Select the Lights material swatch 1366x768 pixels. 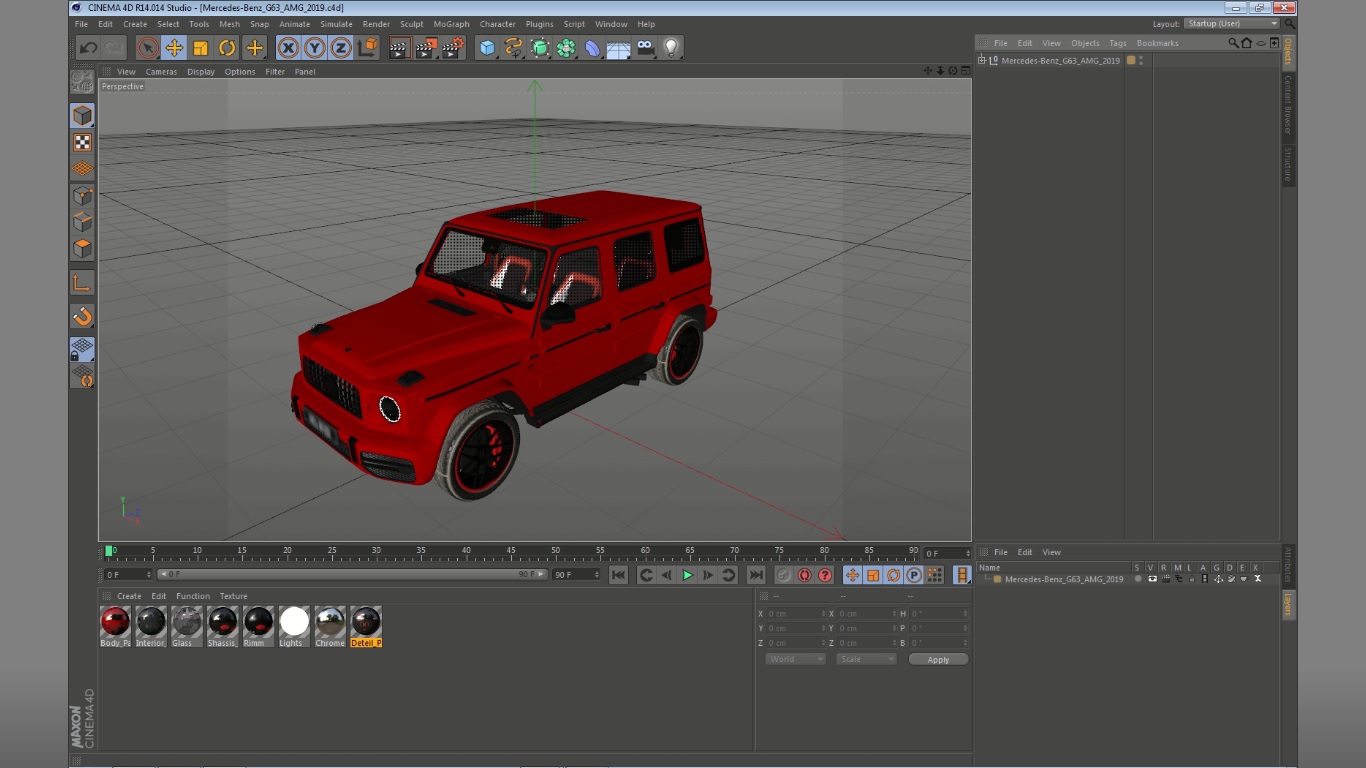(x=294, y=622)
